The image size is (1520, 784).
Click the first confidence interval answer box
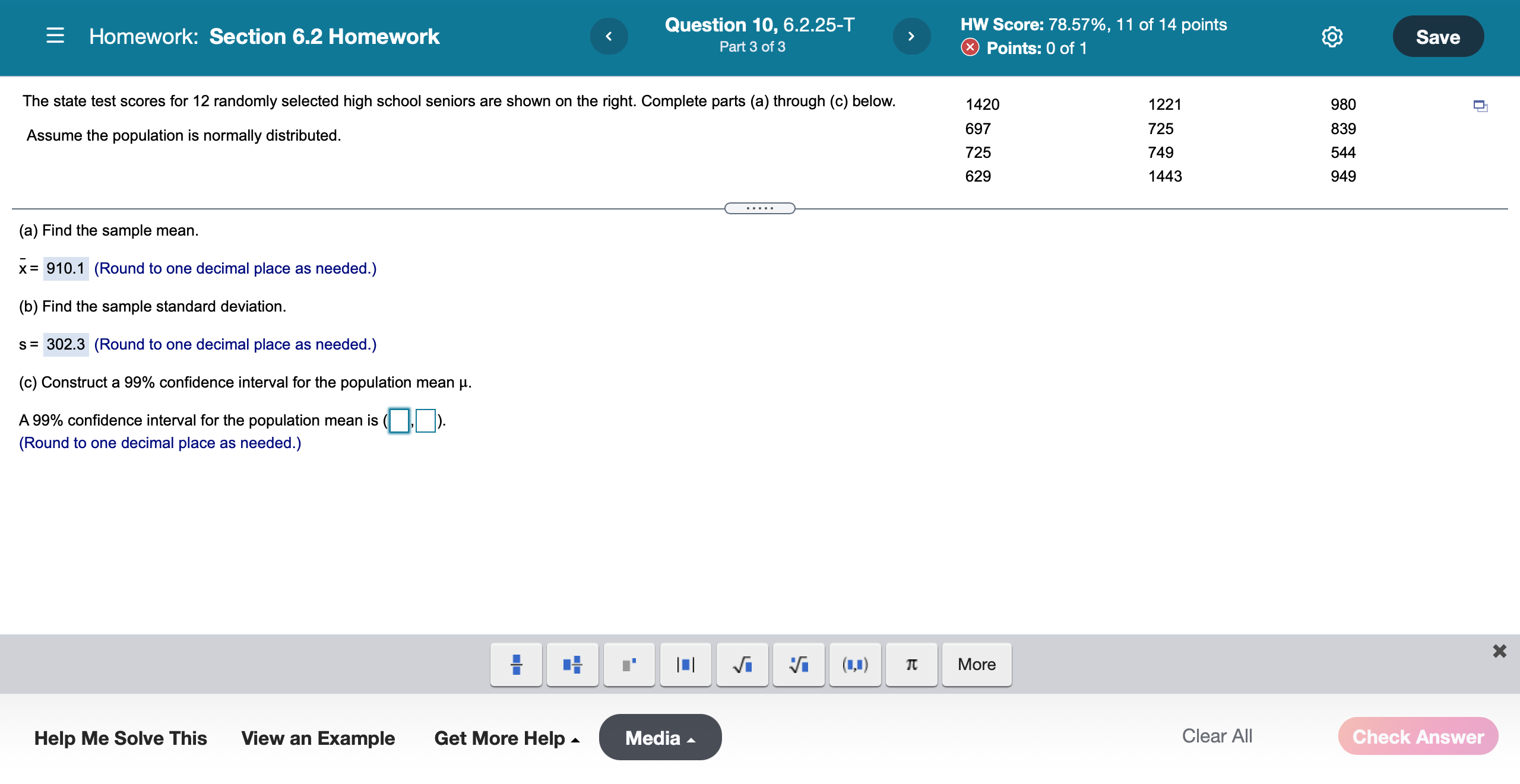click(x=398, y=421)
